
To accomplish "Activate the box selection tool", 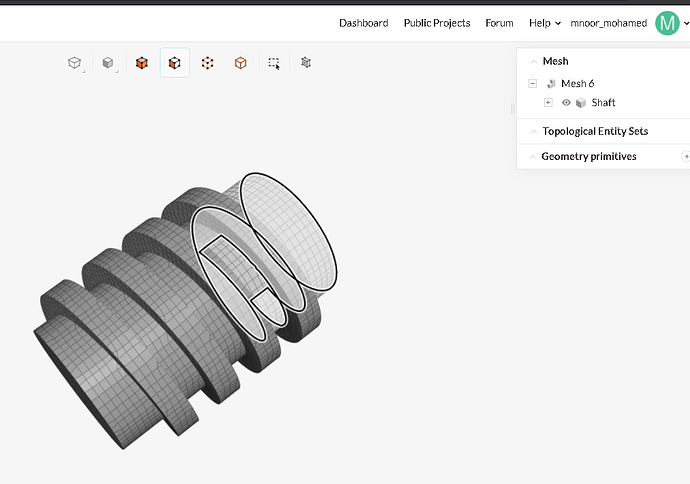I will [273, 63].
